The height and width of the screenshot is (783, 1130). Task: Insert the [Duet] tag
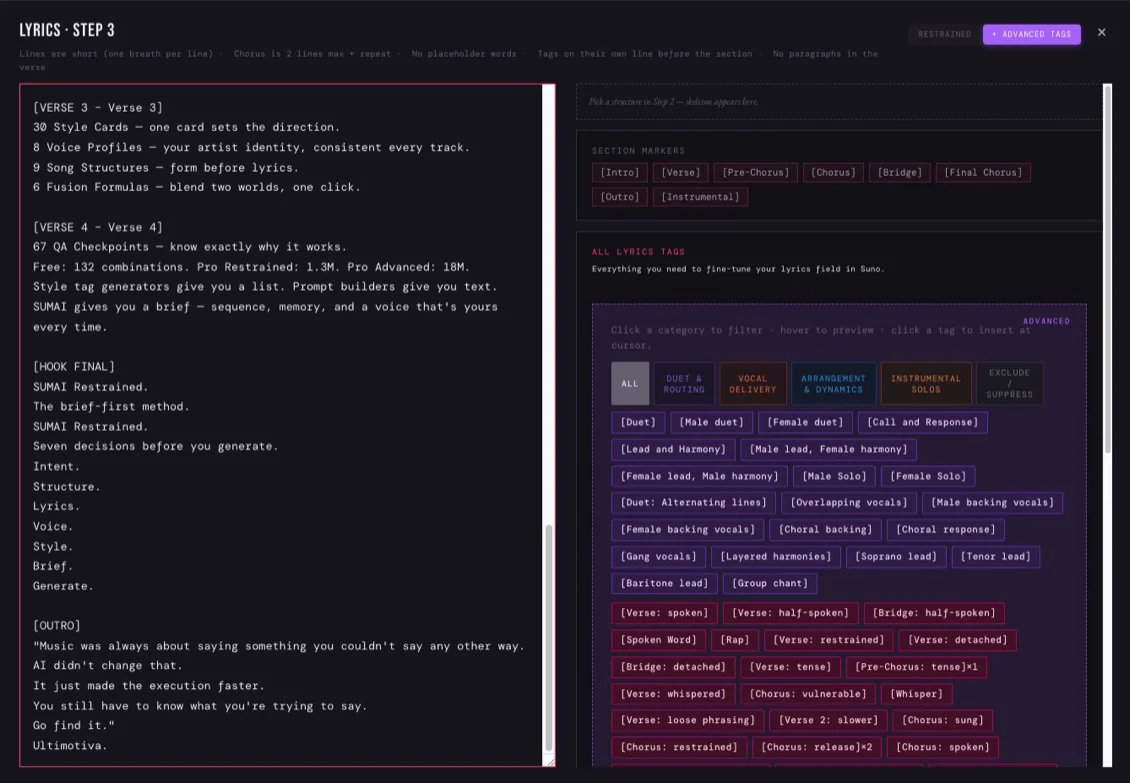coord(638,423)
